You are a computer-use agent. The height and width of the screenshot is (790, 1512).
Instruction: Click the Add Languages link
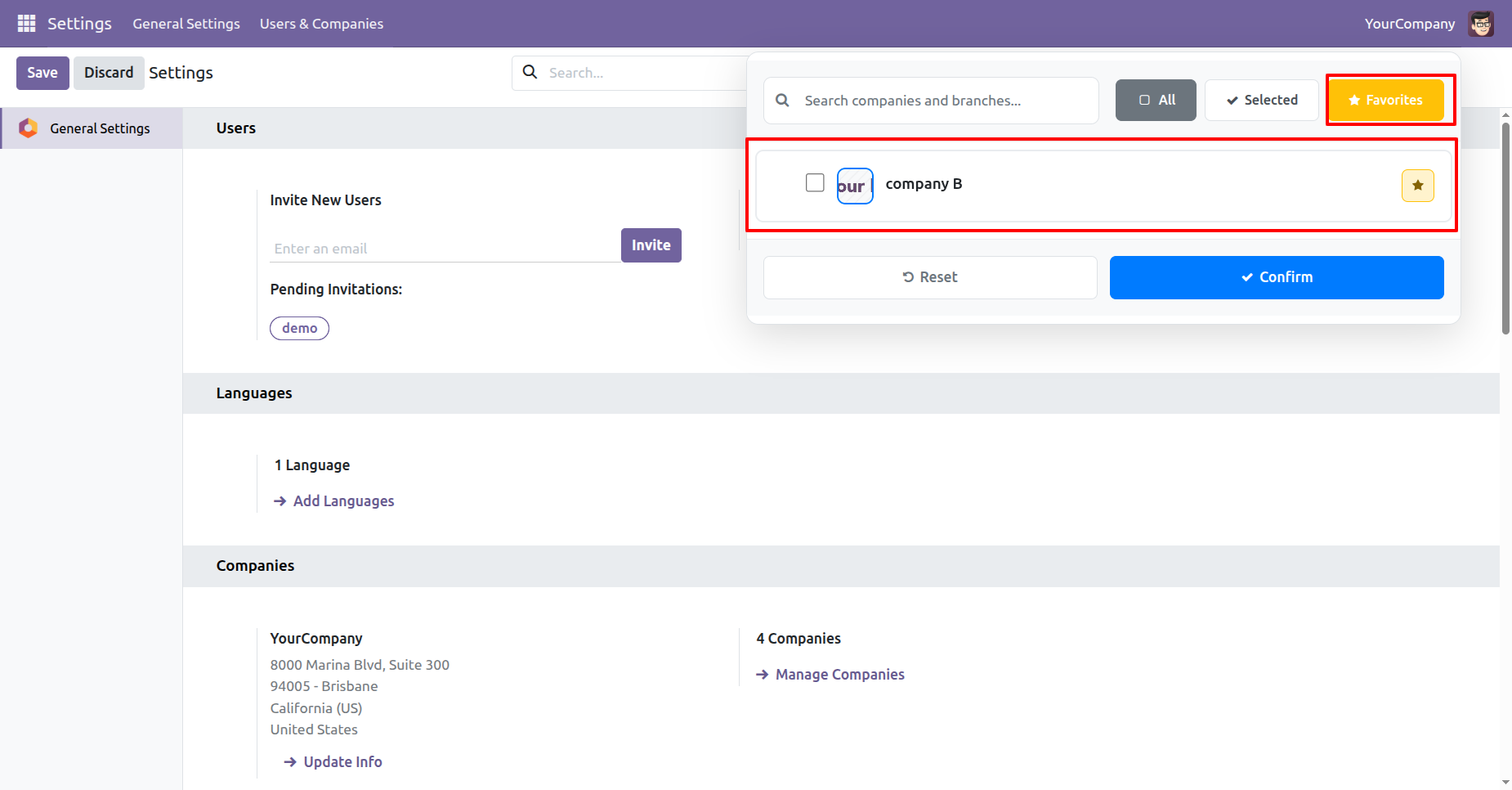(343, 501)
